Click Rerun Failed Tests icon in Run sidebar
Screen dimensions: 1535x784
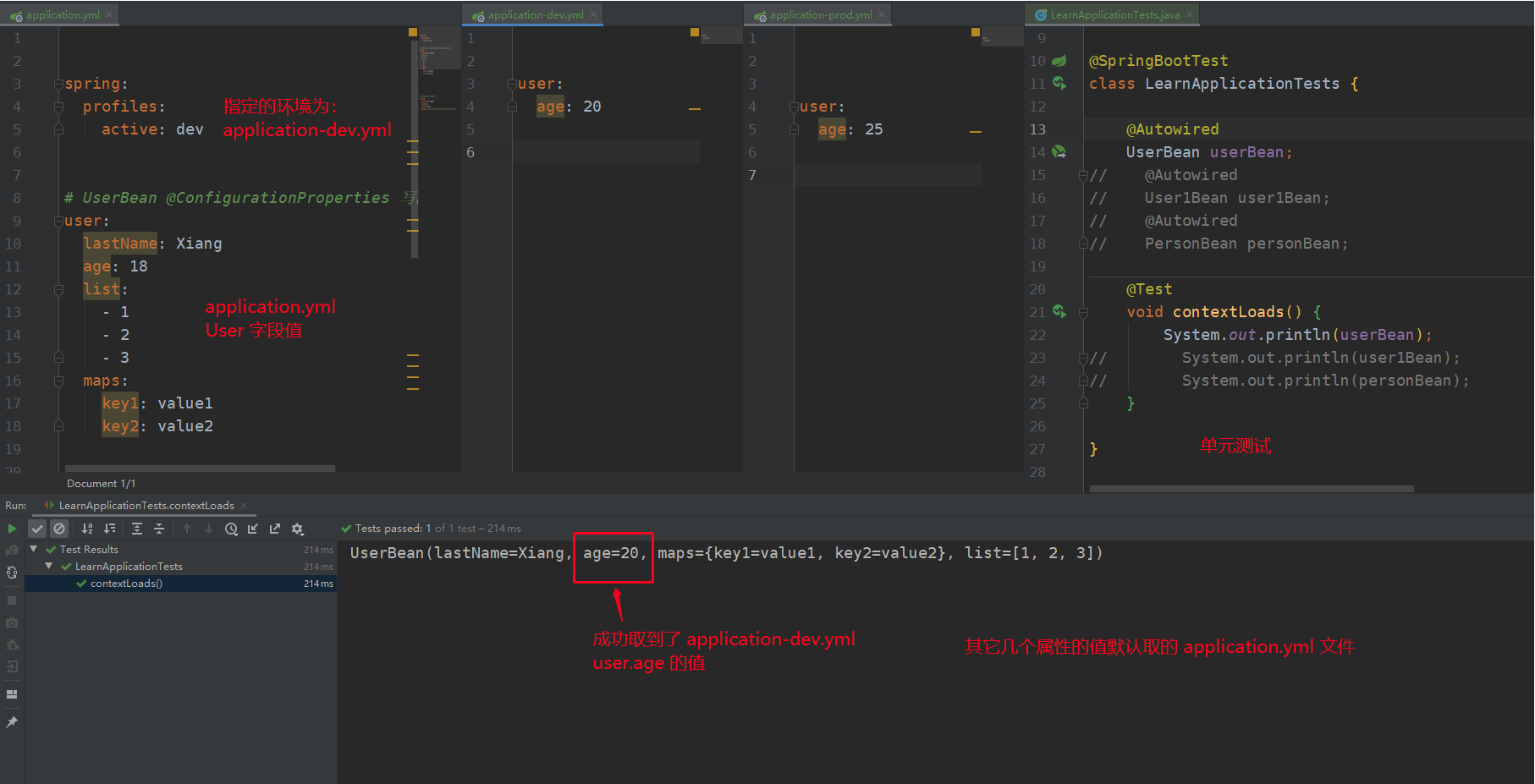coord(12,551)
